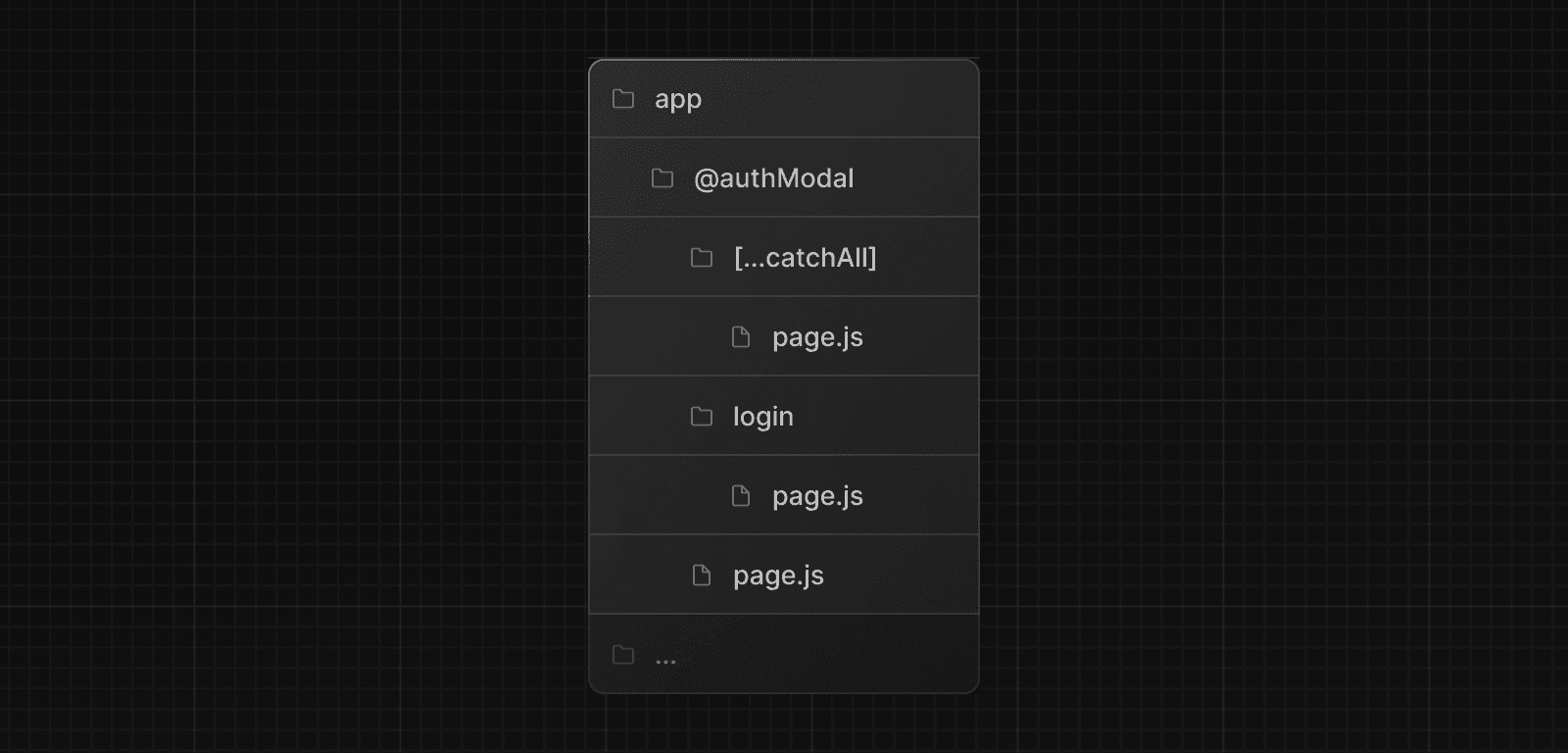Open page.js text directly below login's page.js
Screen dimensions: 1568x753
pos(778,577)
